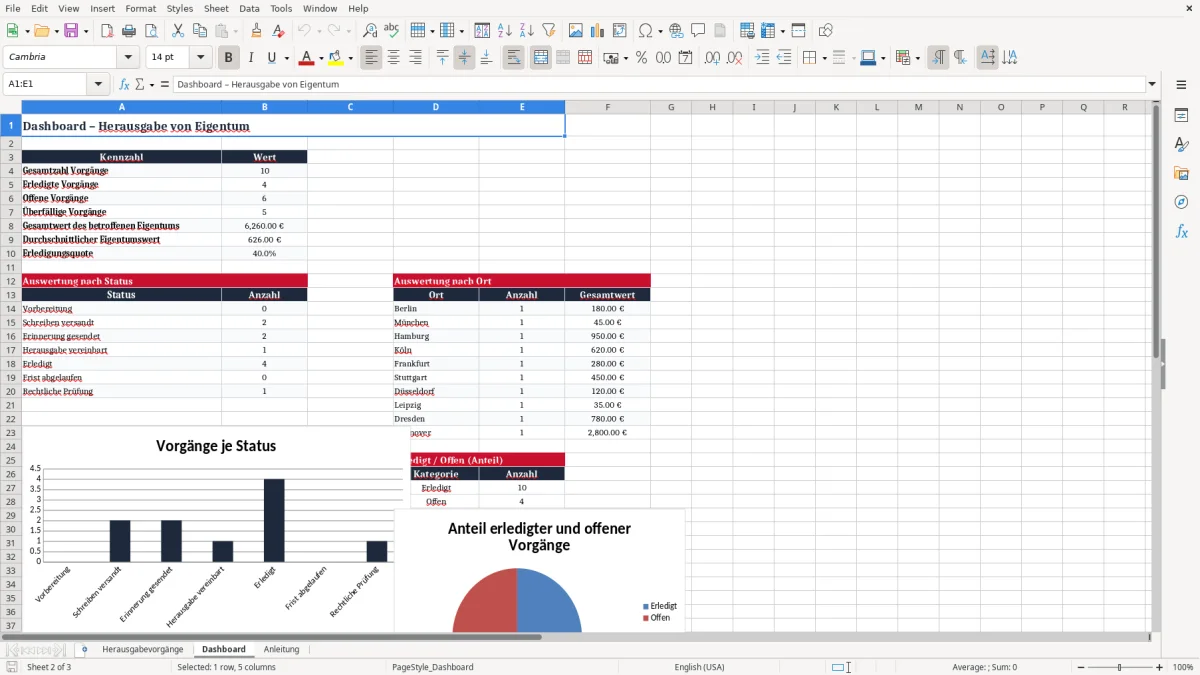This screenshot has height=675, width=1200.
Task: Open the Data menu
Action: pos(249,8)
